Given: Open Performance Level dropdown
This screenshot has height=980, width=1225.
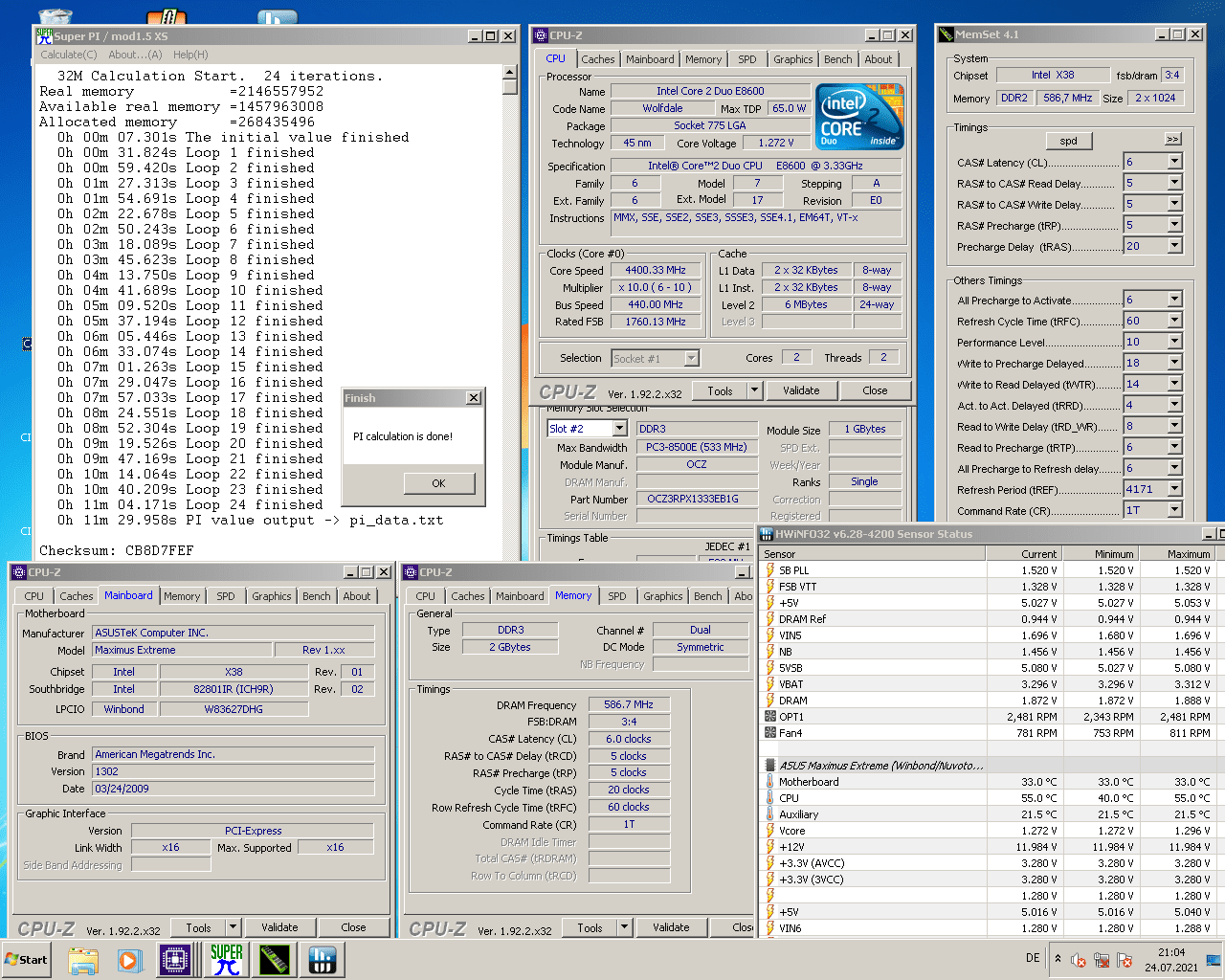Looking at the screenshot, I should coord(1174,342).
